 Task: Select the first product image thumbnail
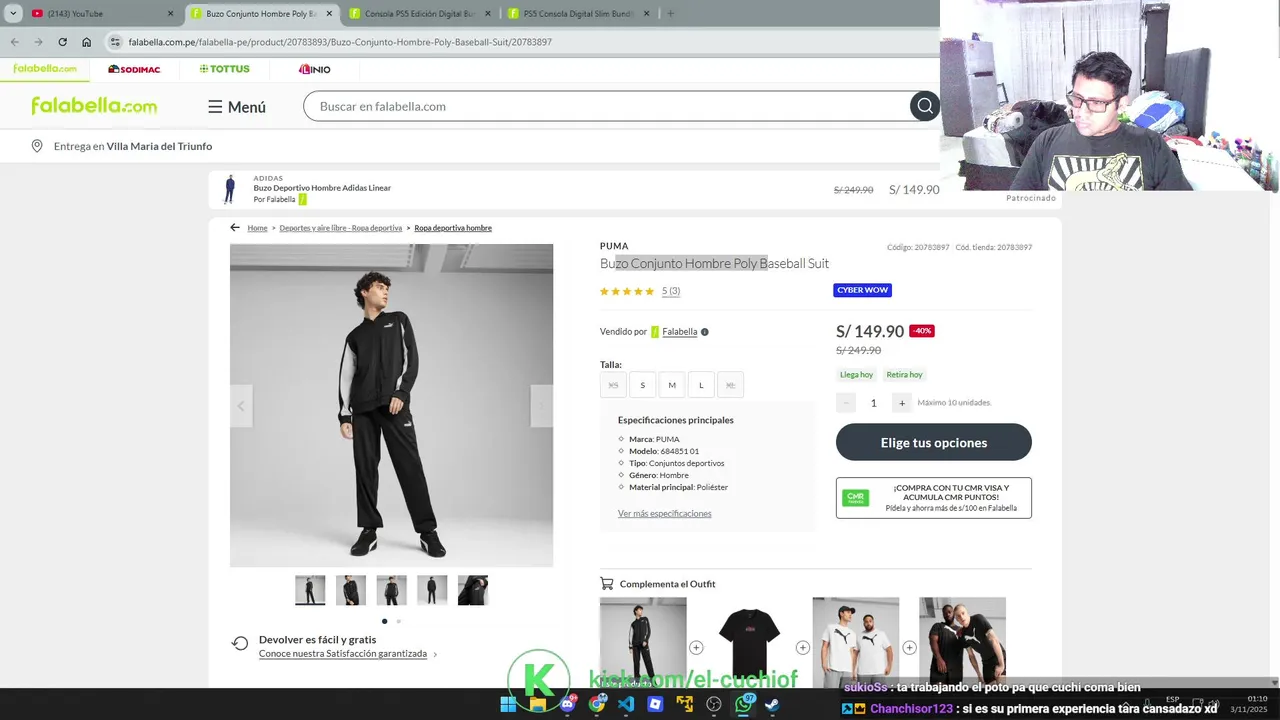coord(310,590)
